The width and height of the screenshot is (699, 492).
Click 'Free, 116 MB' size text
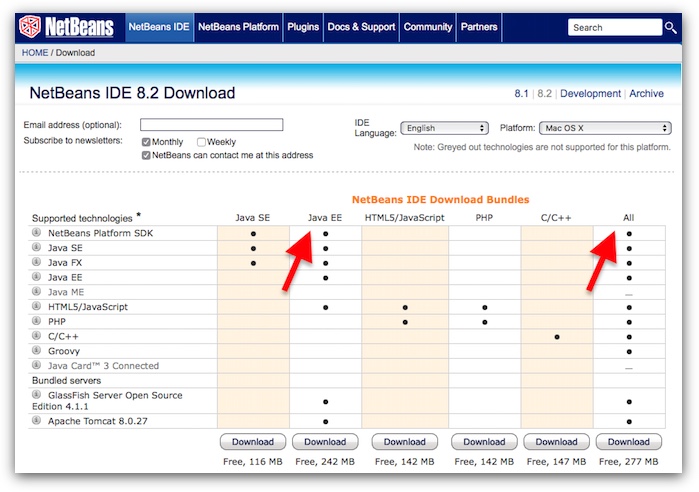[x=253, y=462]
